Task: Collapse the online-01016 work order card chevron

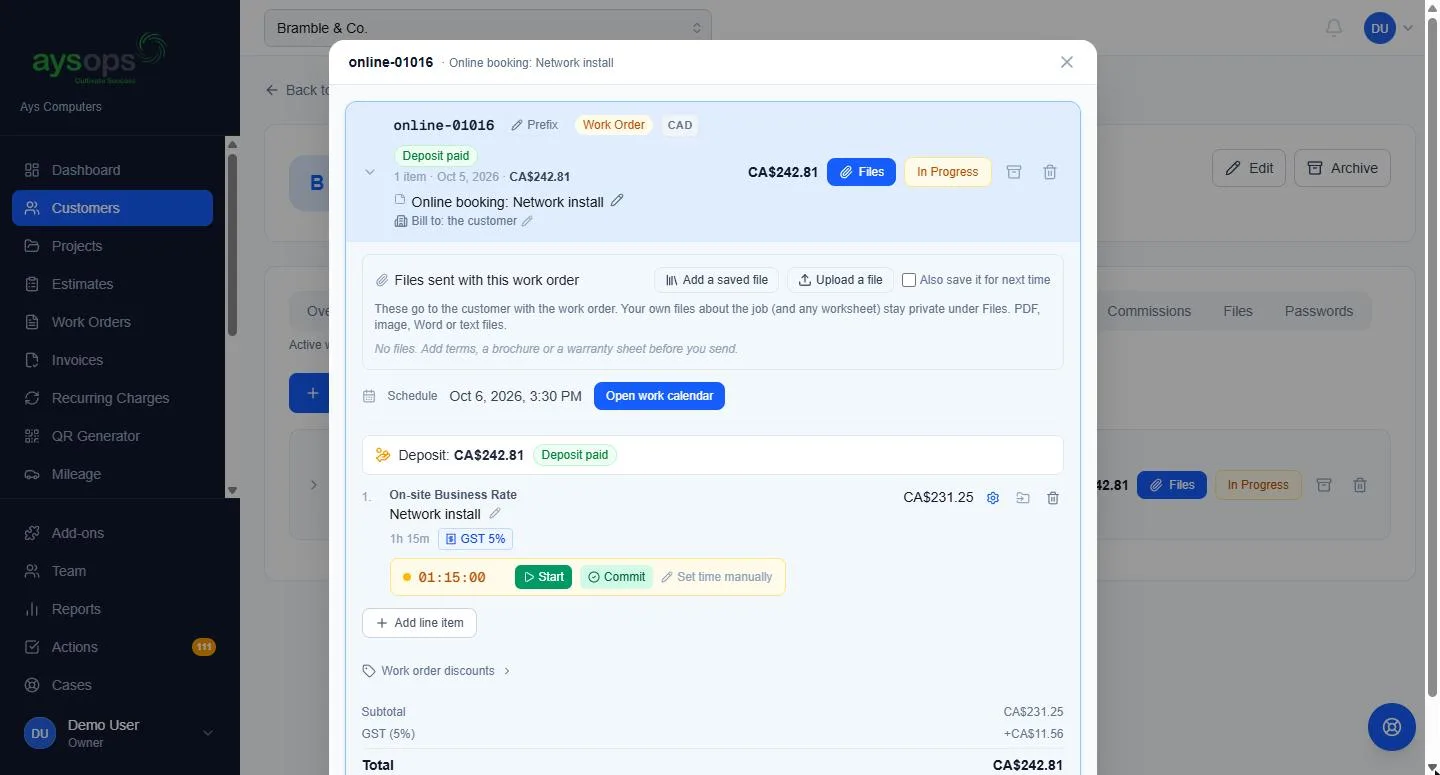Action: [370, 172]
